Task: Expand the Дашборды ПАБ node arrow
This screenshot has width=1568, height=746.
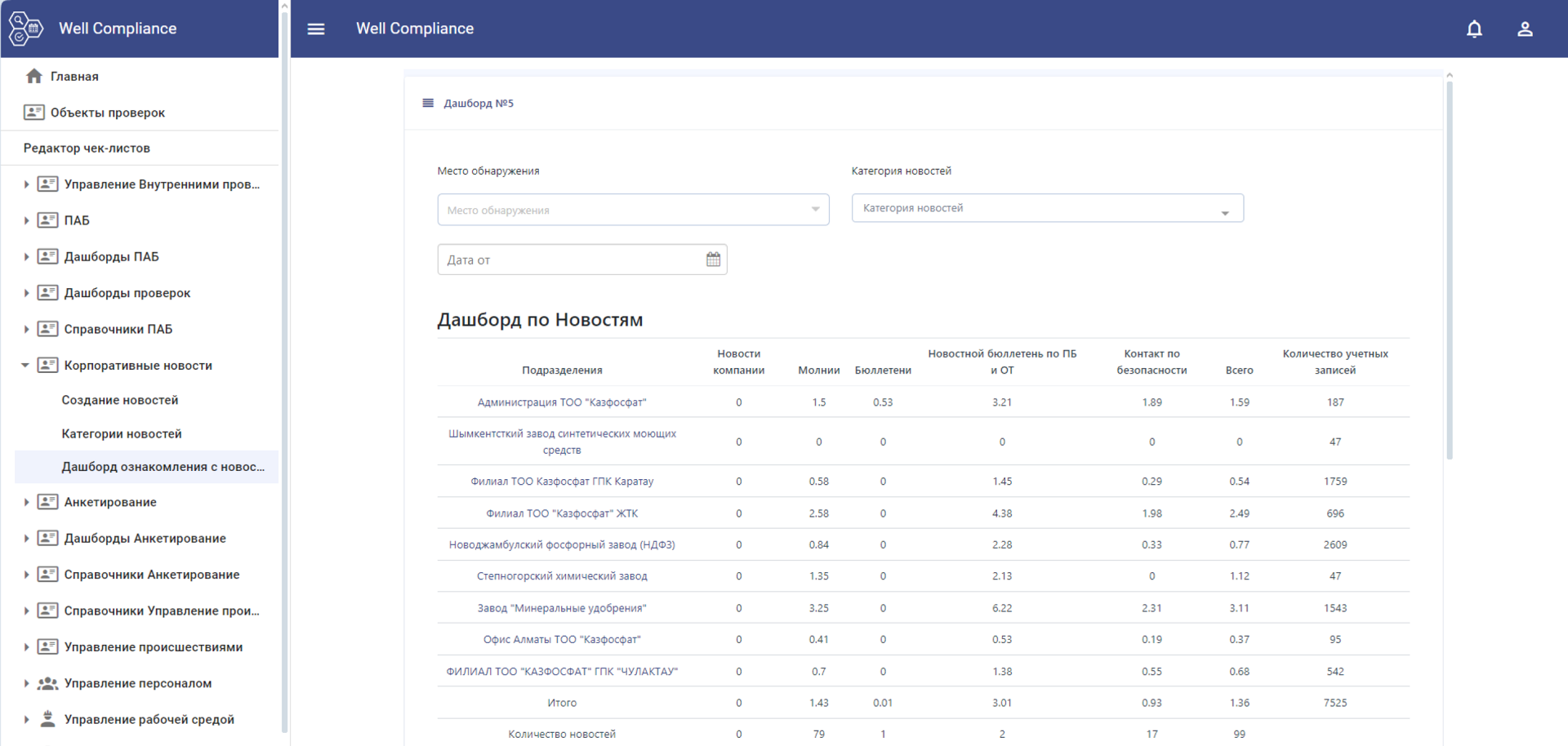Action: pyautogui.click(x=26, y=256)
